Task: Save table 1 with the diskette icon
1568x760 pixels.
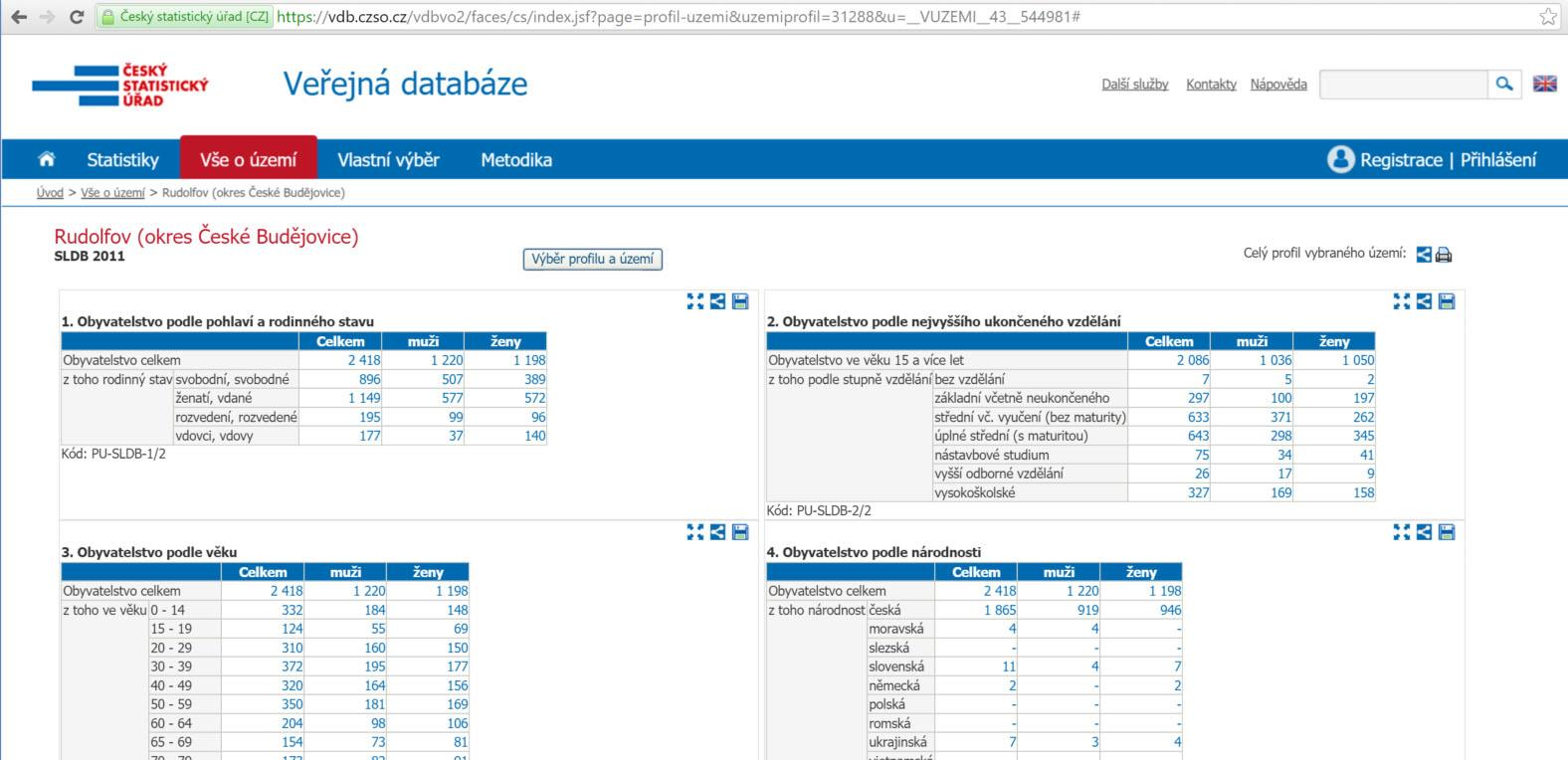Action: (x=740, y=301)
